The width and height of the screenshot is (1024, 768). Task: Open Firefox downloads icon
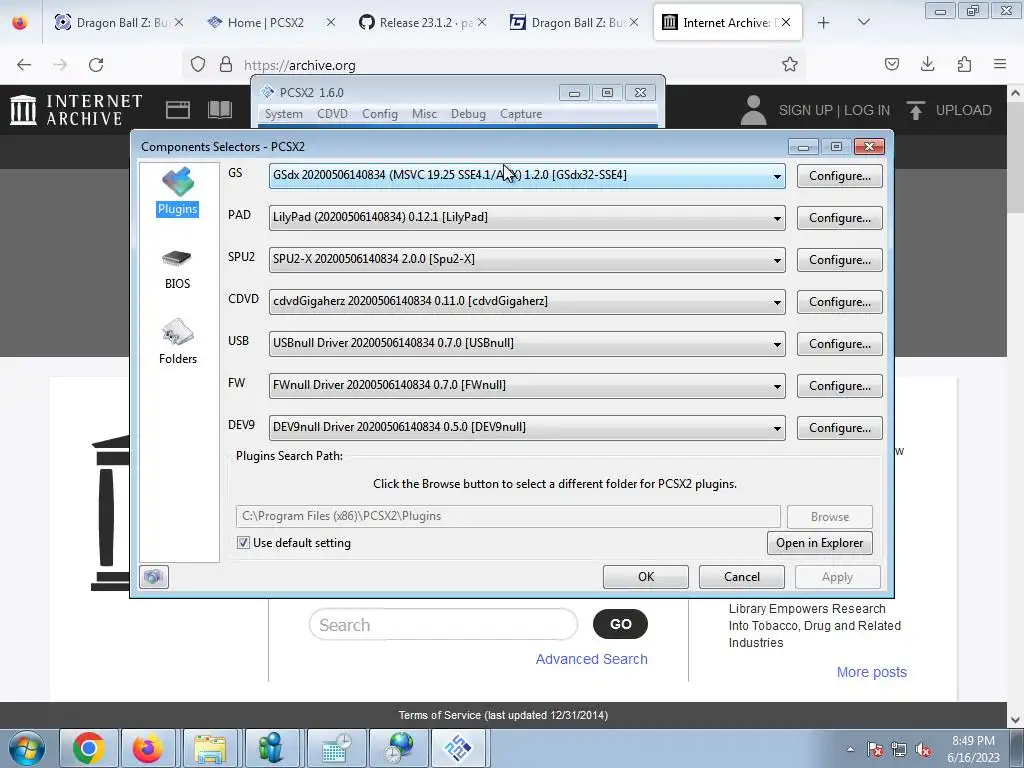point(927,64)
